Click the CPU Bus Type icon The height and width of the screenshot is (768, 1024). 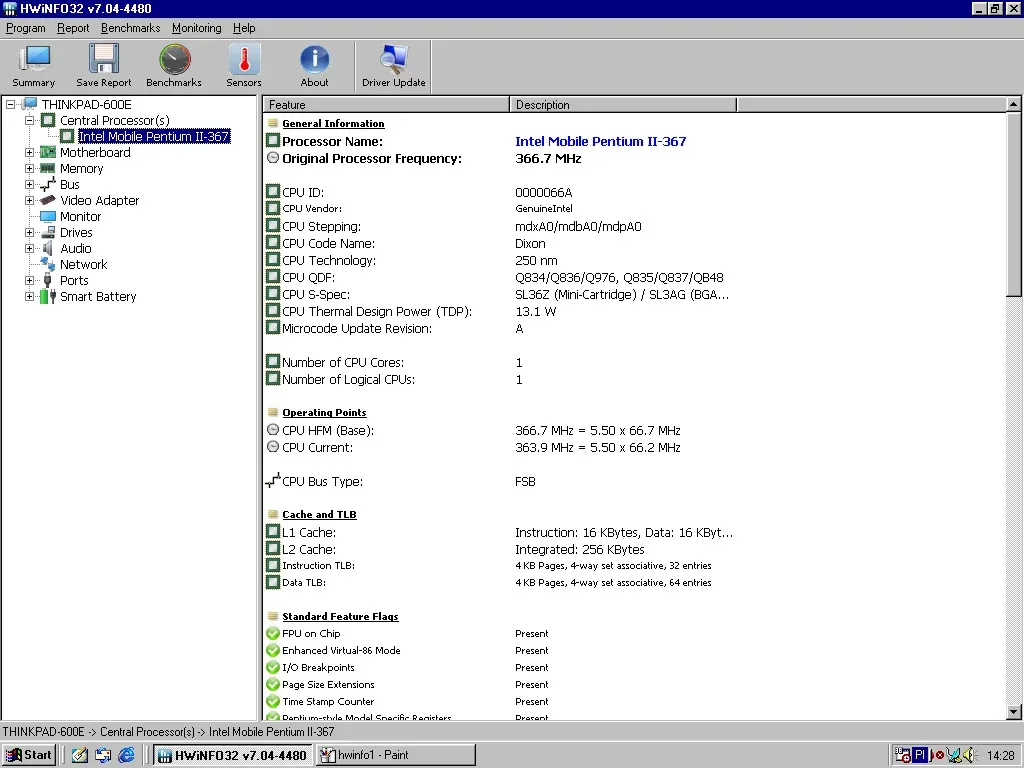click(273, 481)
